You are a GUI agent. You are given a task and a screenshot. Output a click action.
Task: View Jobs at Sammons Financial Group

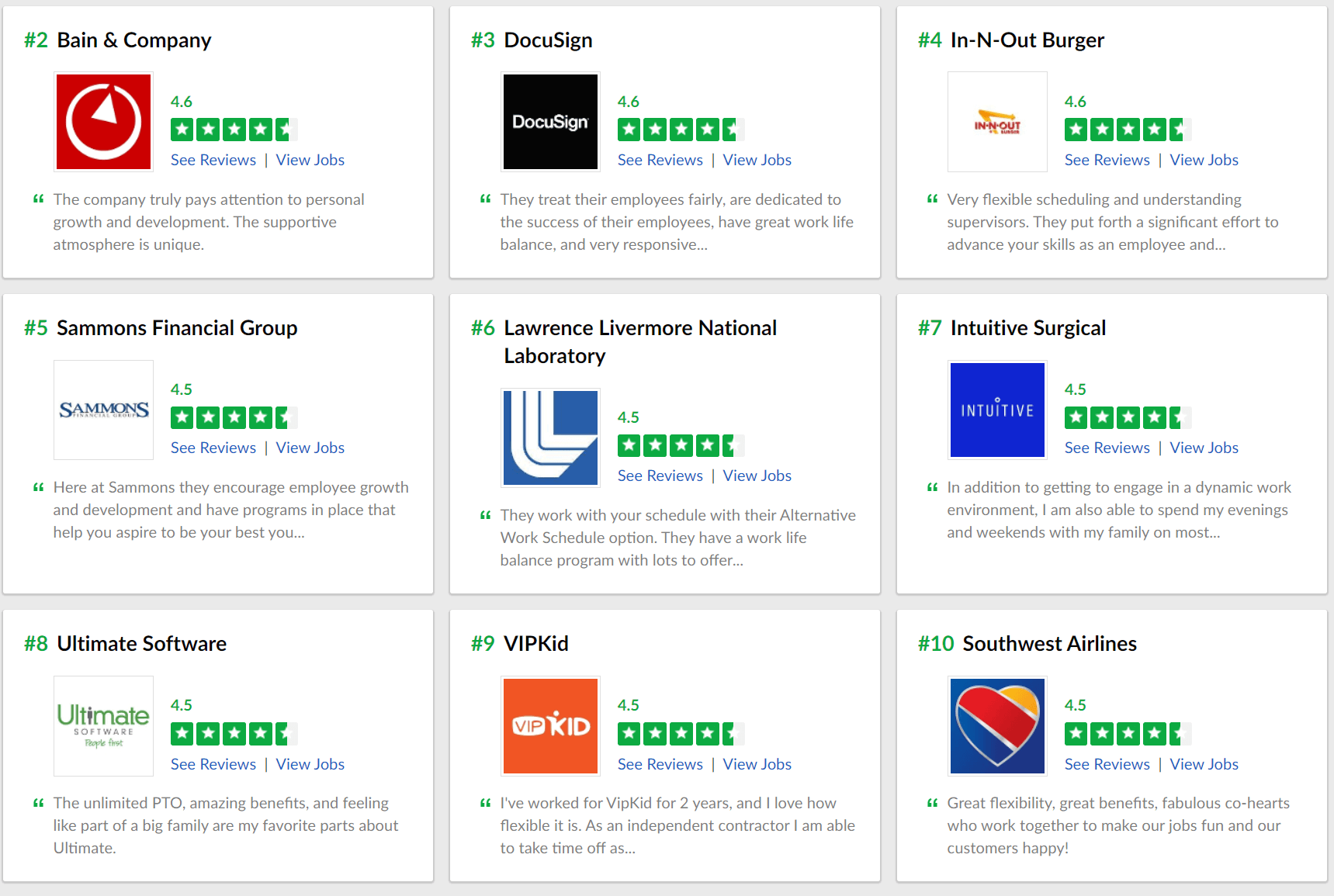(x=310, y=448)
